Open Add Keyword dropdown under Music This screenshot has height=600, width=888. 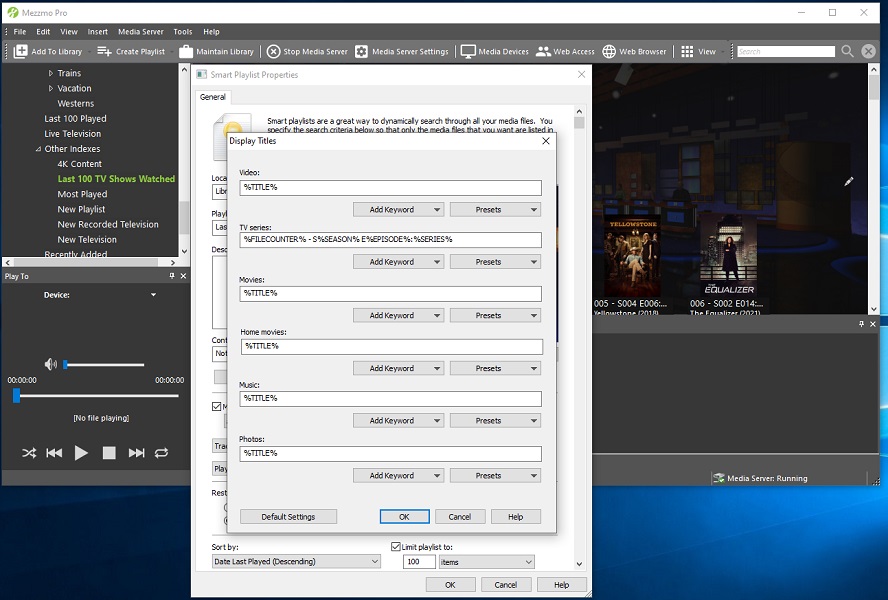point(398,420)
